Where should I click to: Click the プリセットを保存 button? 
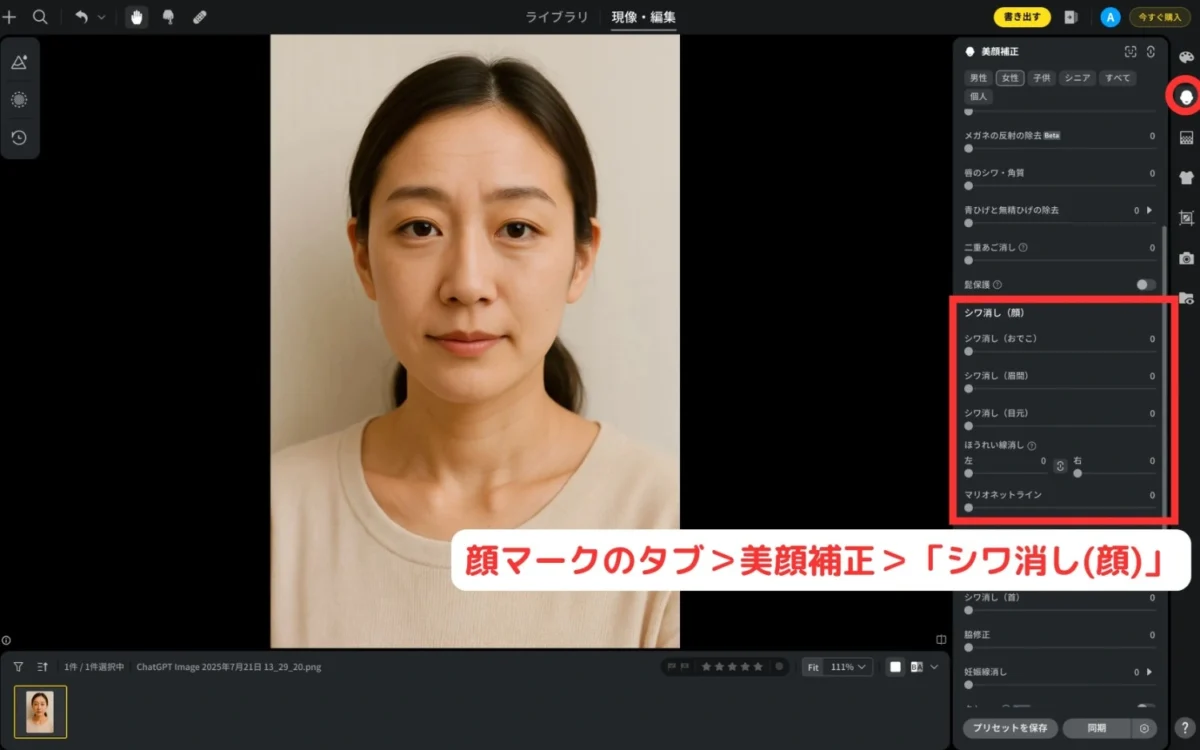1010,728
